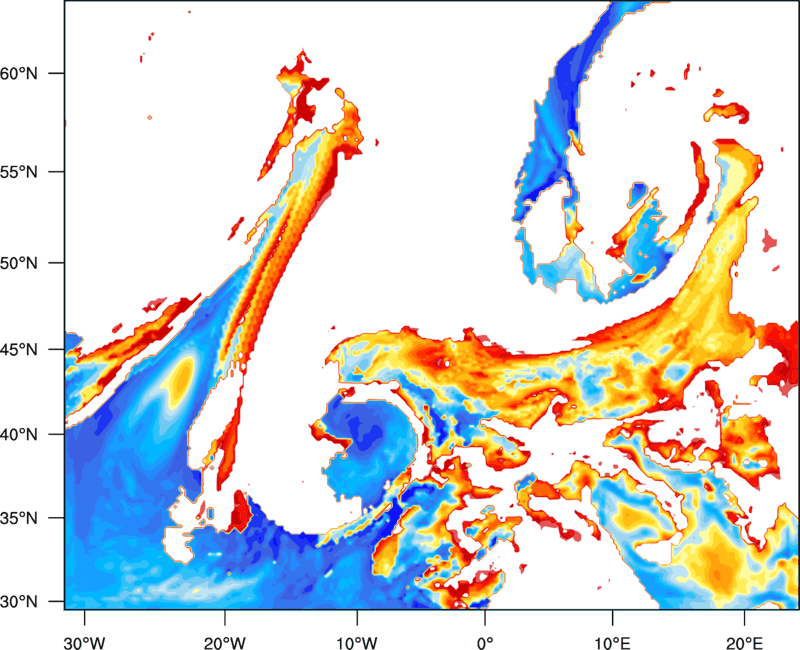Click the 45°N latitude label

pyautogui.click(x=19, y=350)
